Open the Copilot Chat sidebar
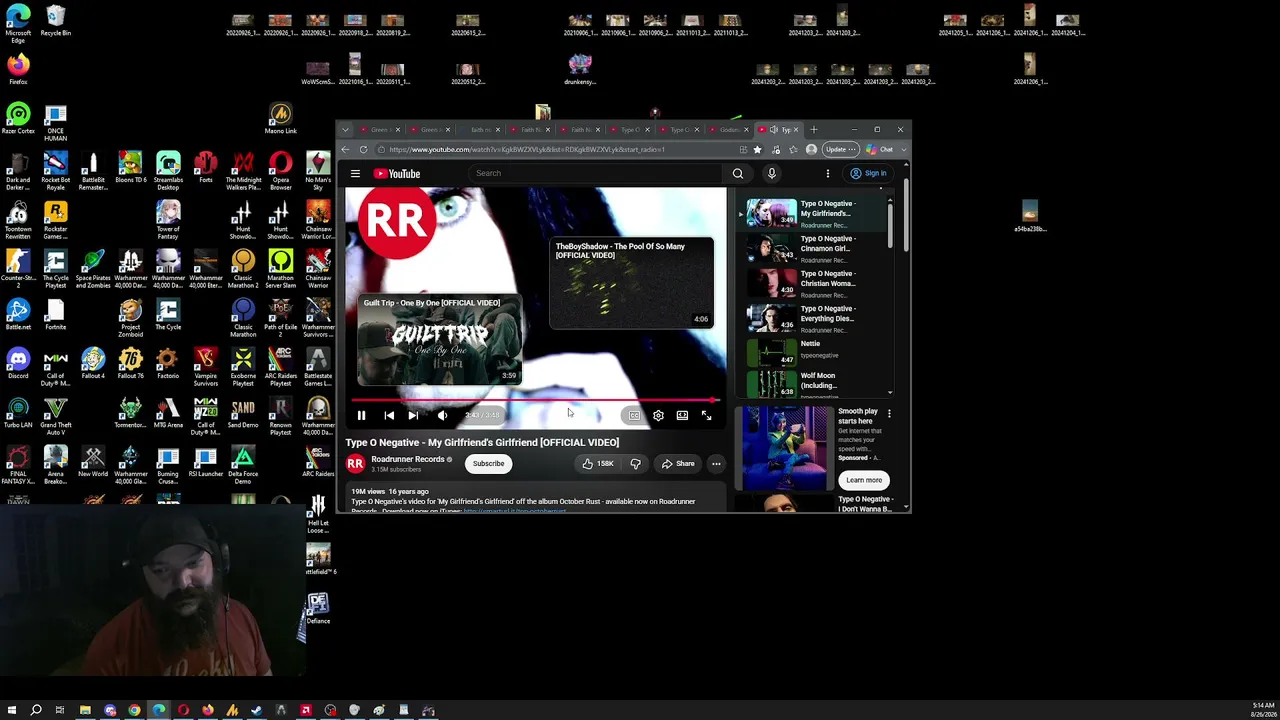 [x=880, y=149]
